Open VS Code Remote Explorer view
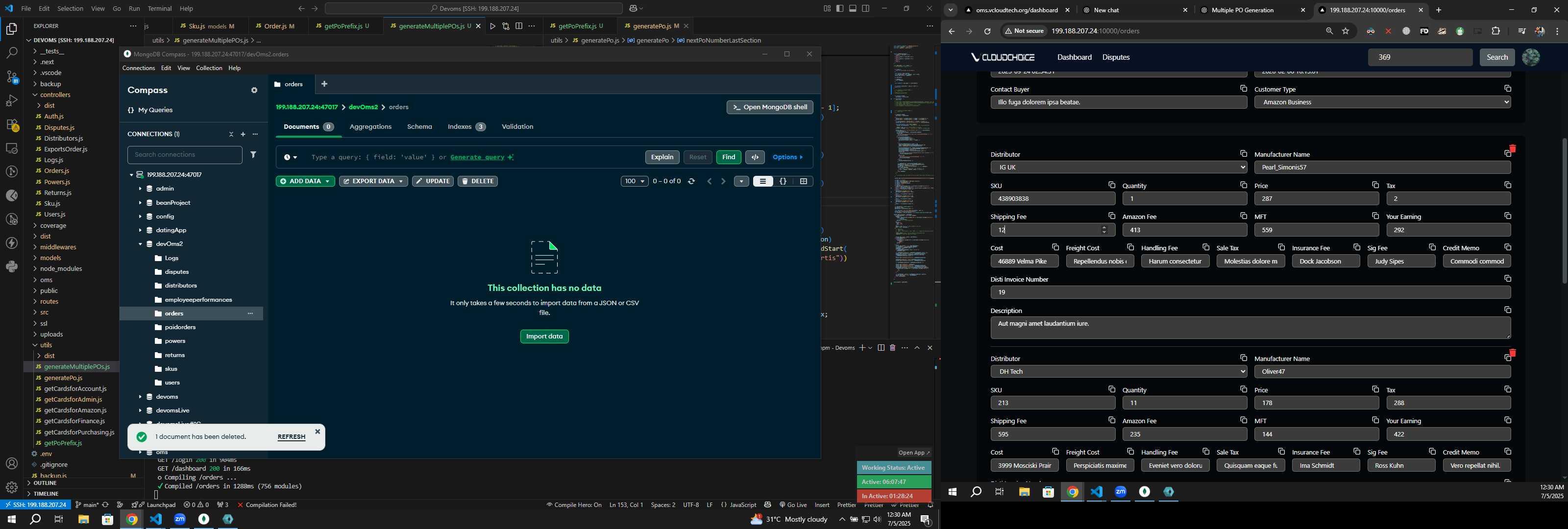1568x529 pixels. 12,148
